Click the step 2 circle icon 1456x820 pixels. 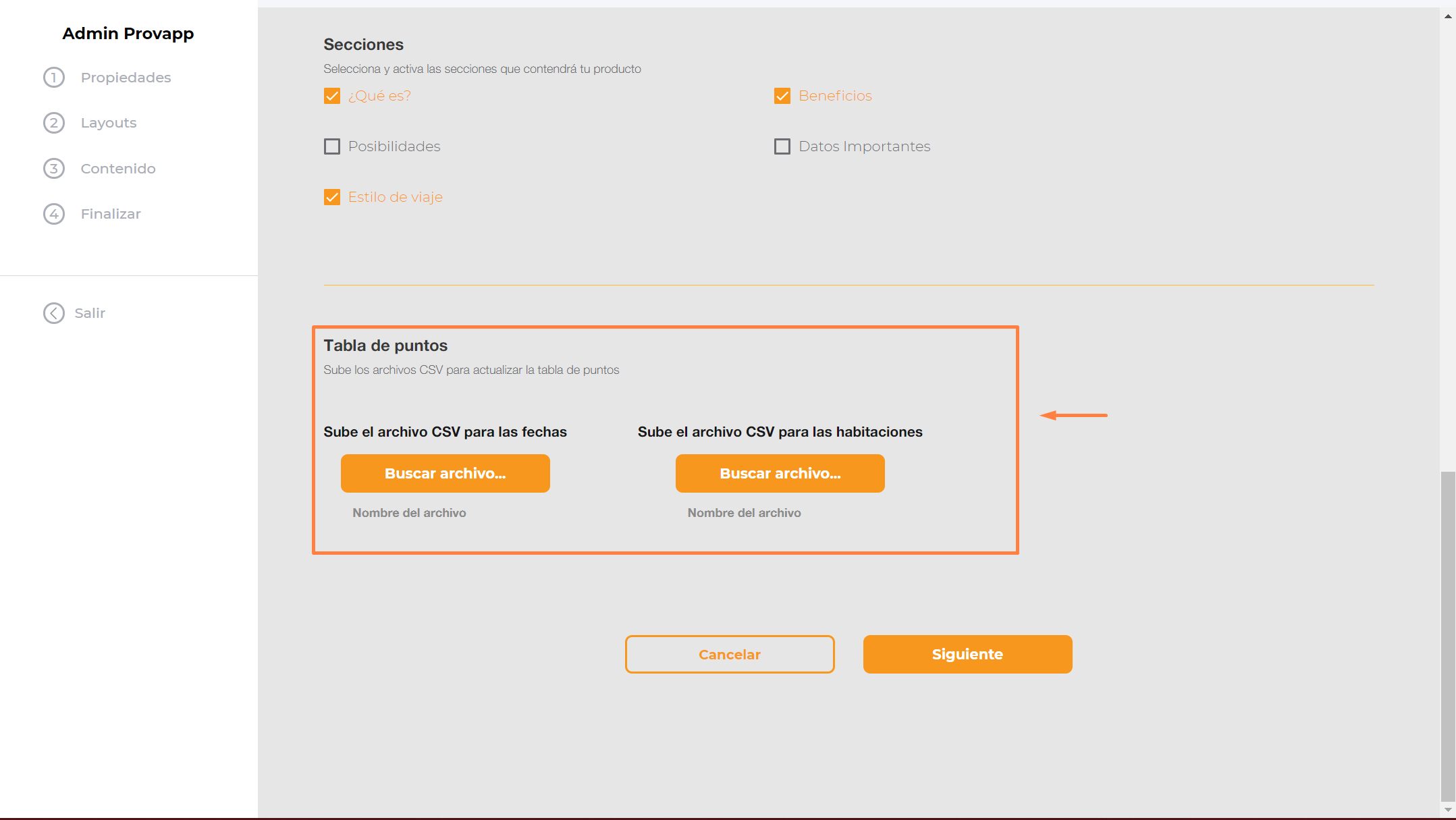pos(54,123)
